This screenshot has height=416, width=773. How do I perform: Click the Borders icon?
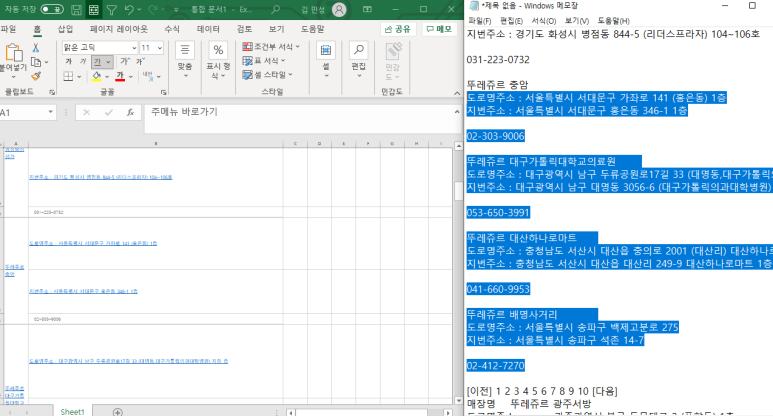tap(69, 76)
